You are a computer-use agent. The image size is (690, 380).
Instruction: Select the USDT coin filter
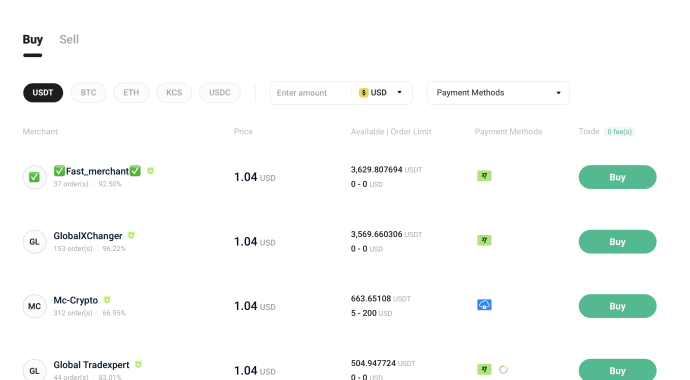[43, 93]
